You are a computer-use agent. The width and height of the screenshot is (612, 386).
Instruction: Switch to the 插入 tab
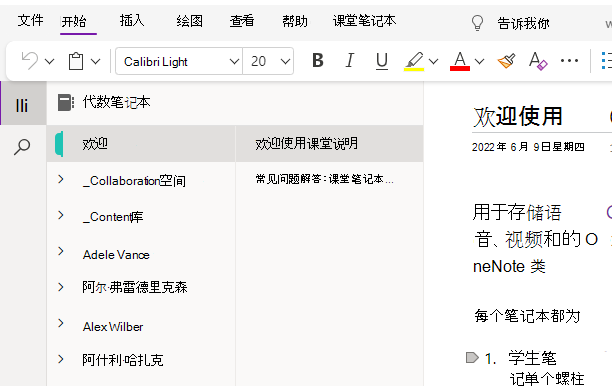(132, 21)
